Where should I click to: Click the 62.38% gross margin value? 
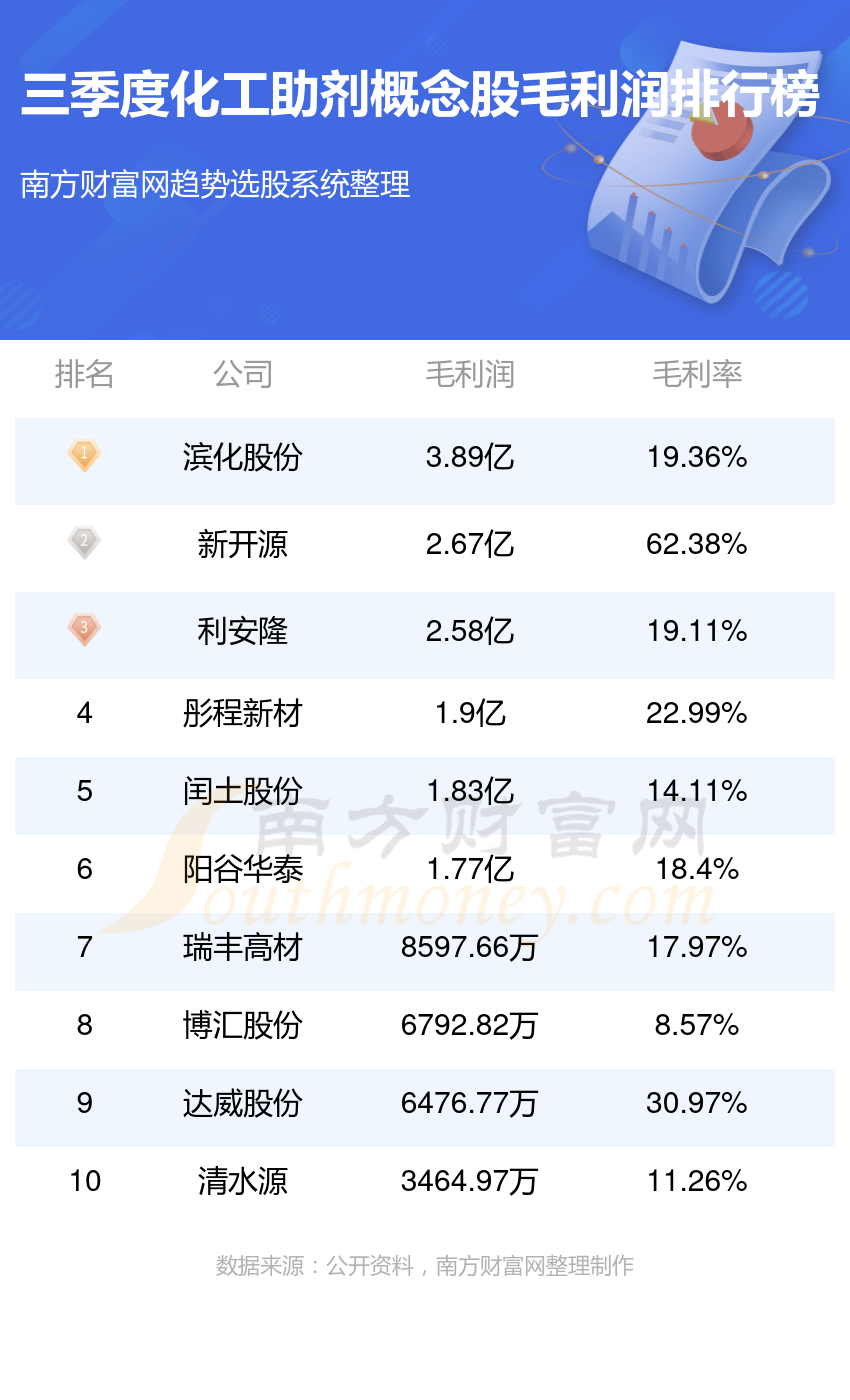697,544
